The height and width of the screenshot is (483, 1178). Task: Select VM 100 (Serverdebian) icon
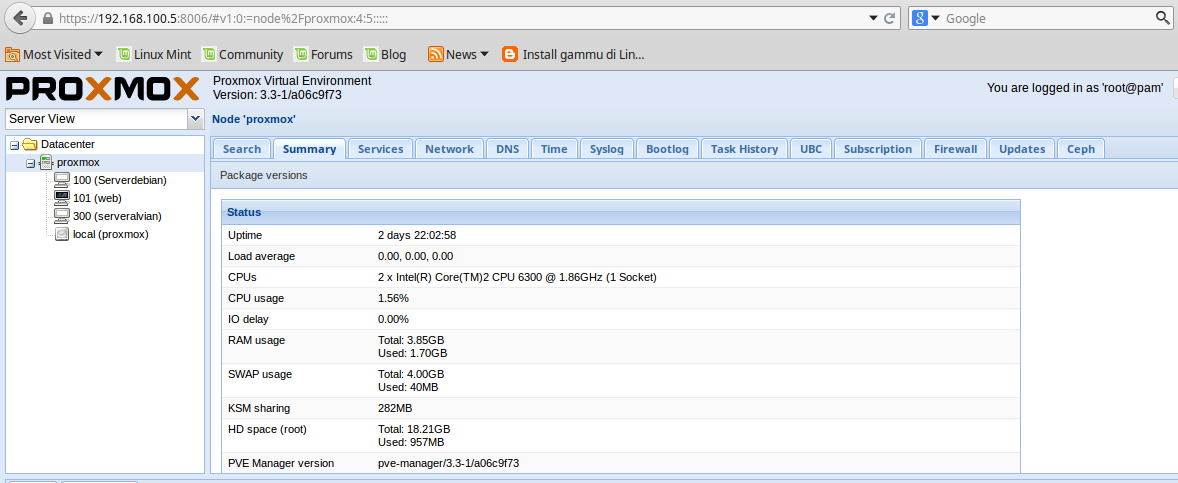[62, 180]
